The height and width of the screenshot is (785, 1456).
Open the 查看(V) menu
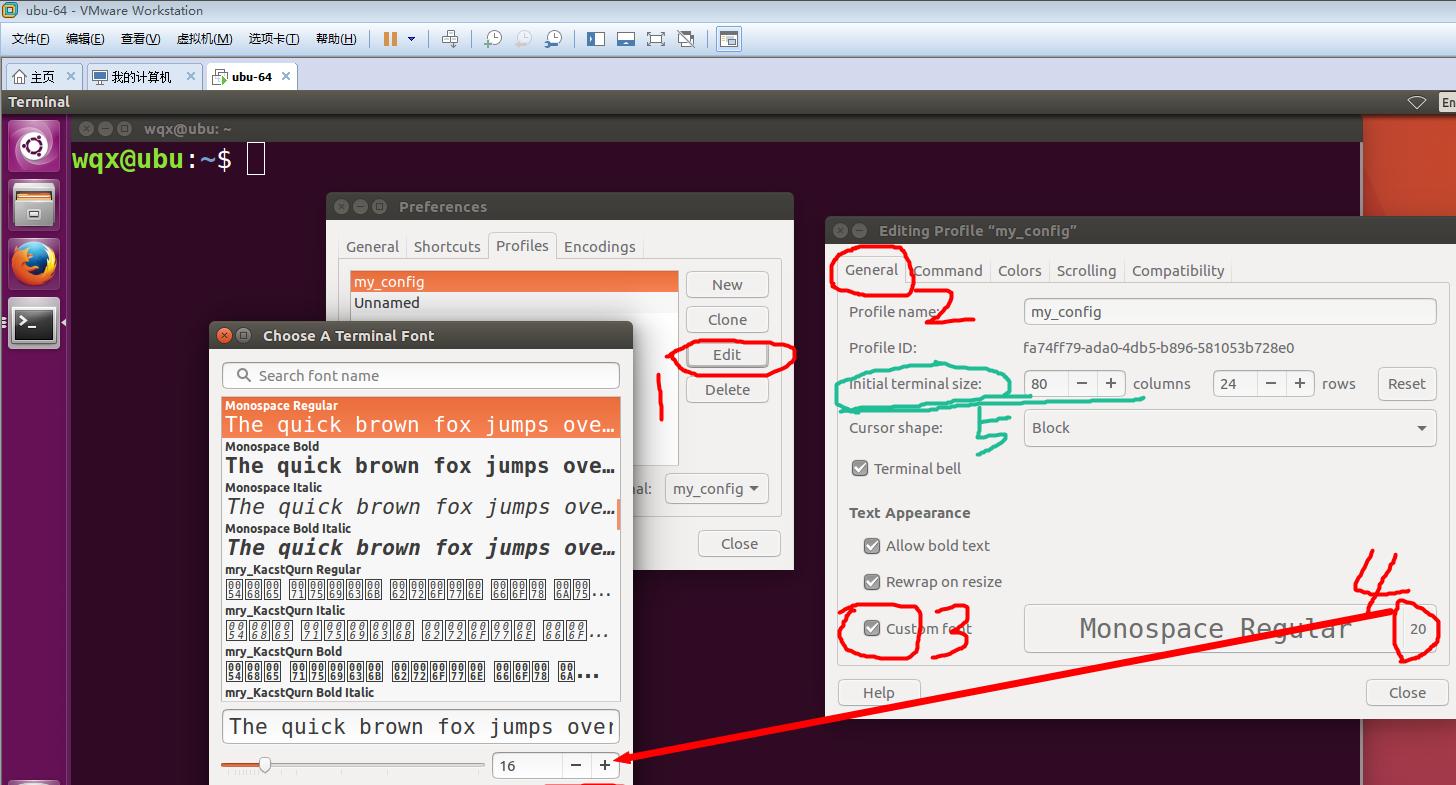coord(140,39)
